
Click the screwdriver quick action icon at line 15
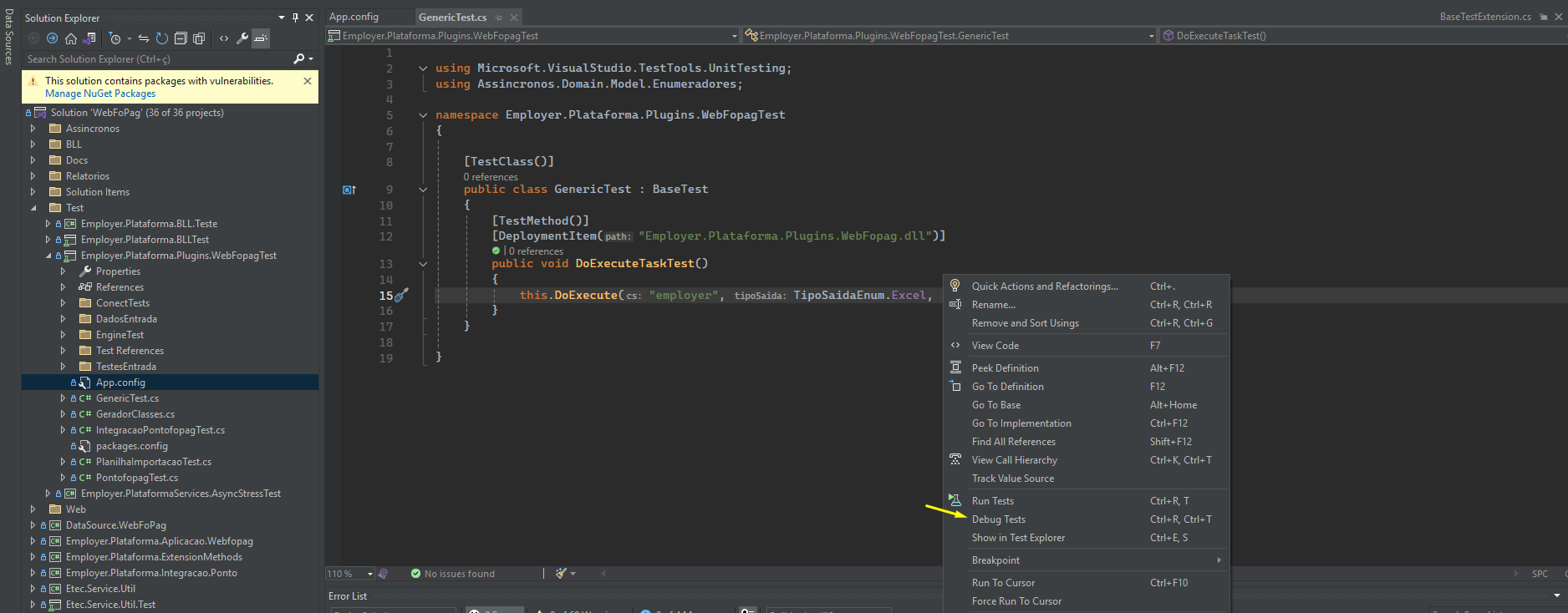coord(402,295)
